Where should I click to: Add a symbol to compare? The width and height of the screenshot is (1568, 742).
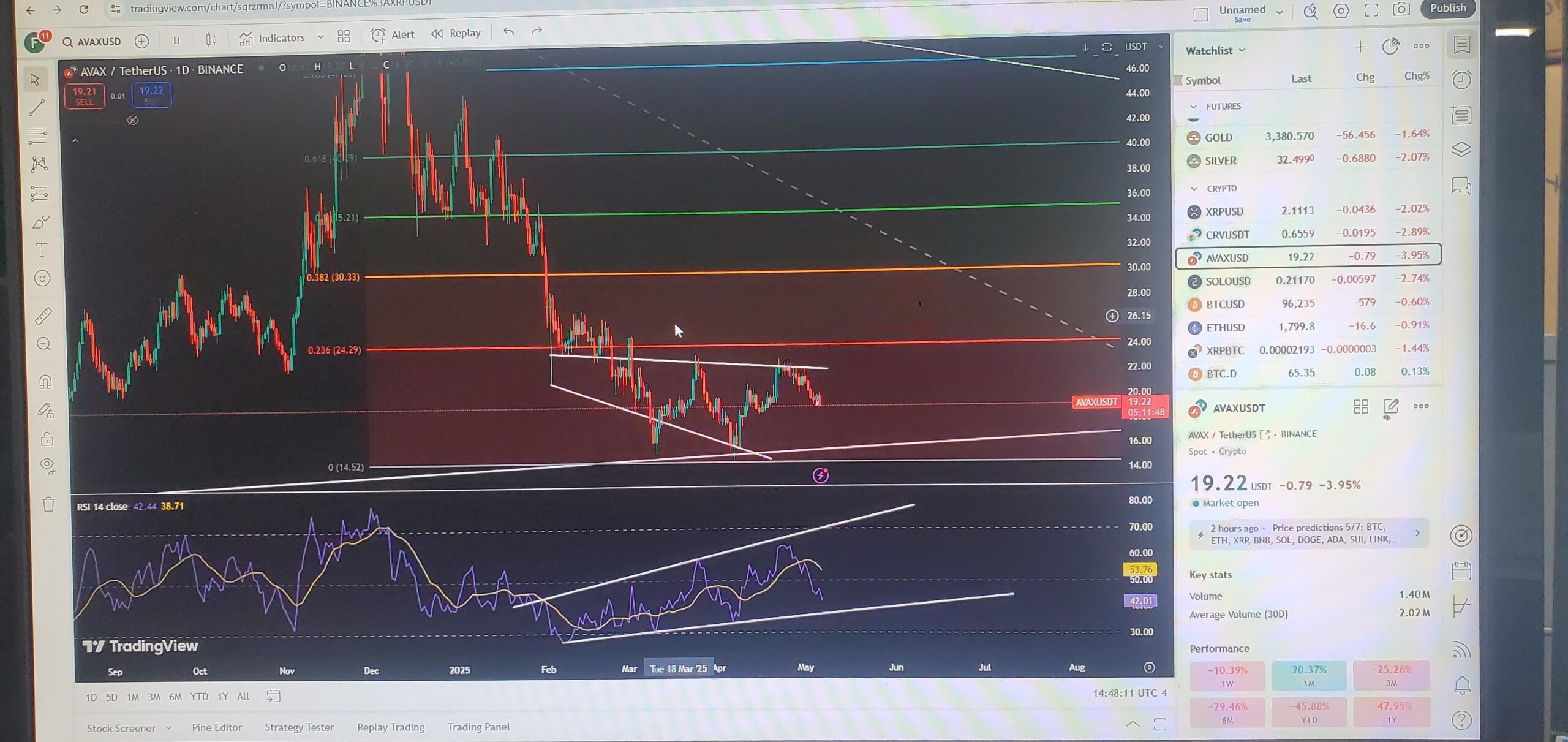point(141,41)
